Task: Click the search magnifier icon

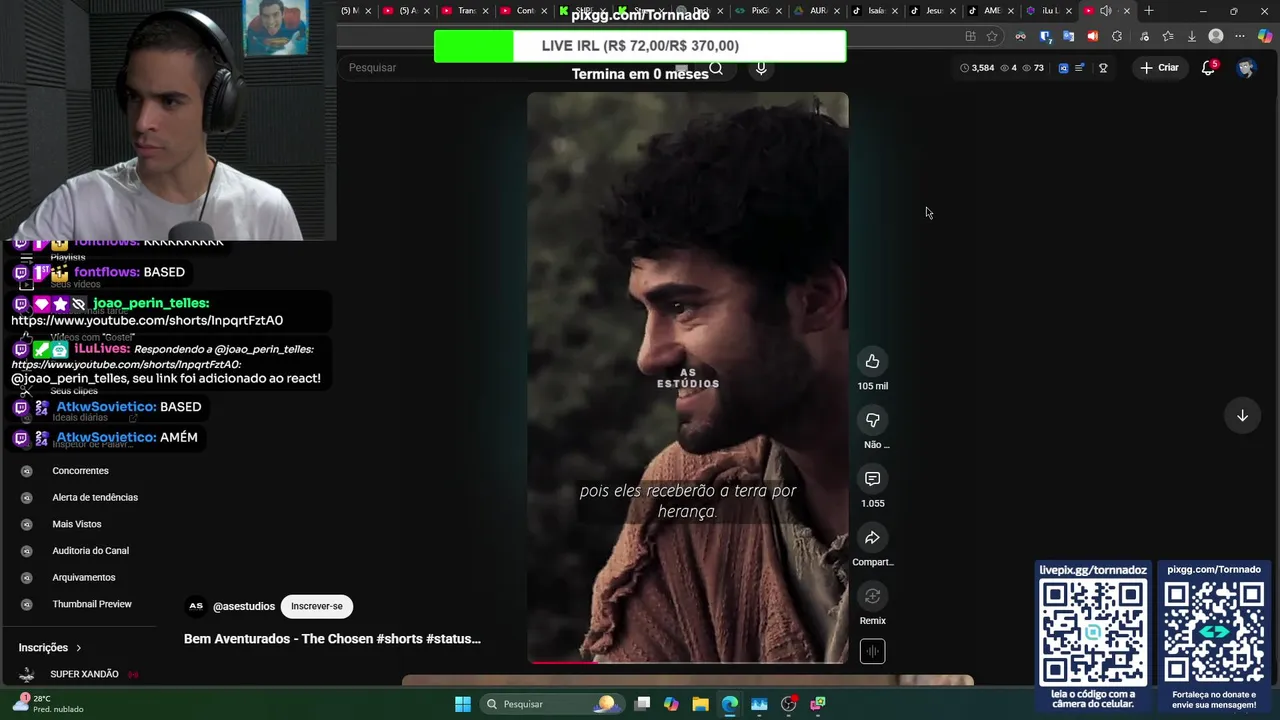Action: pyautogui.click(x=716, y=68)
